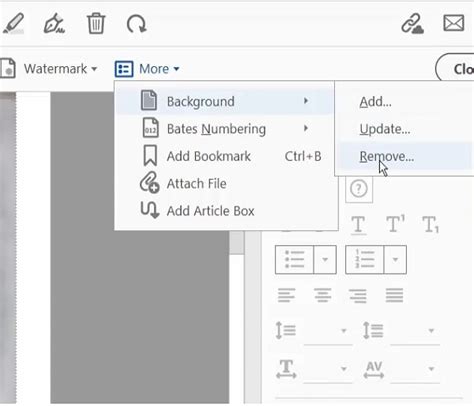The height and width of the screenshot is (406, 474).
Task: Click the More list icon
Action: (x=124, y=69)
